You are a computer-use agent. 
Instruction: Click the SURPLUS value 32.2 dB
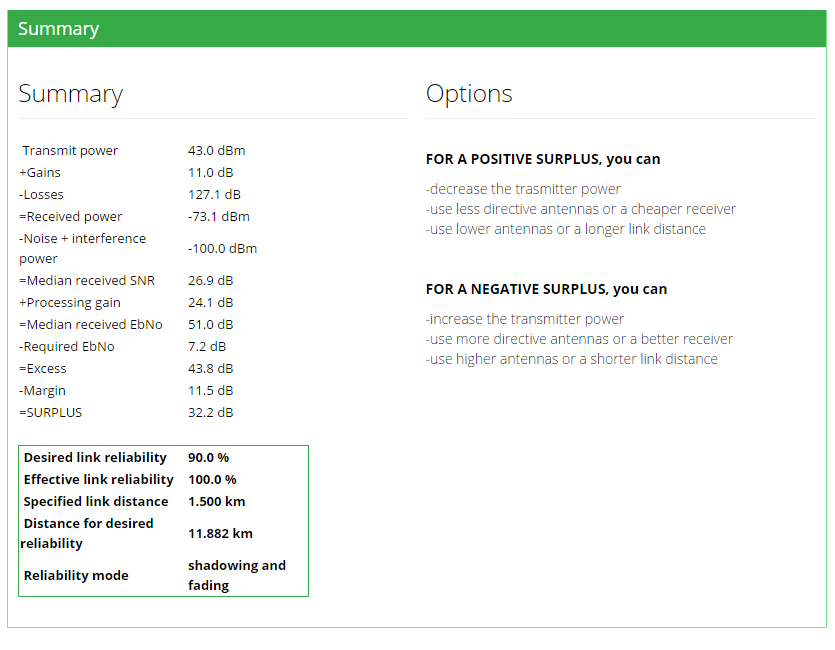[x=210, y=413]
